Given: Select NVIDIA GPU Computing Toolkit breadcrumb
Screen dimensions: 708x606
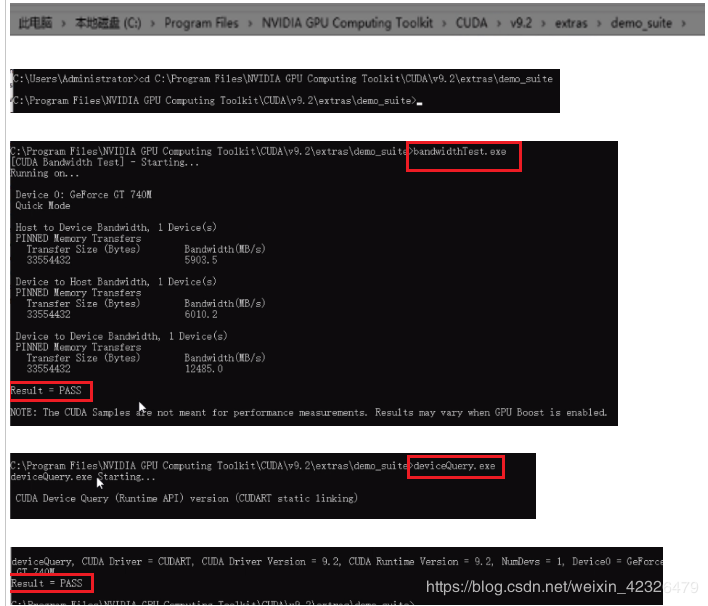Looking at the screenshot, I should click(347, 23).
